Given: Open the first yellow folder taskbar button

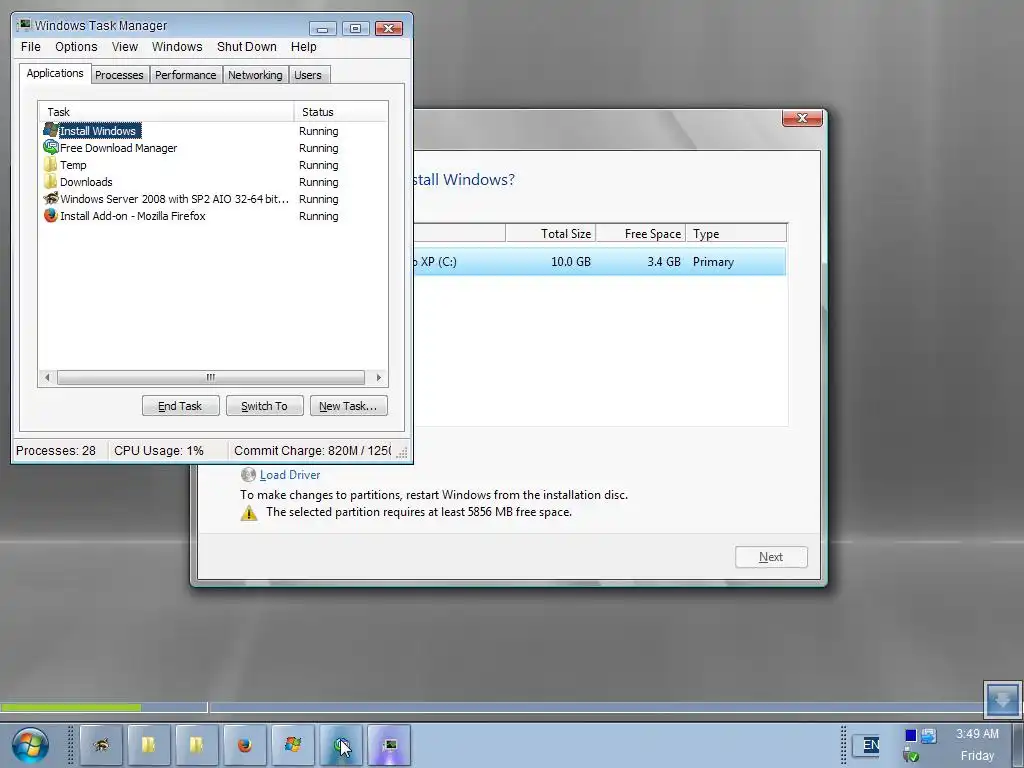Looking at the screenshot, I should click(149, 744).
